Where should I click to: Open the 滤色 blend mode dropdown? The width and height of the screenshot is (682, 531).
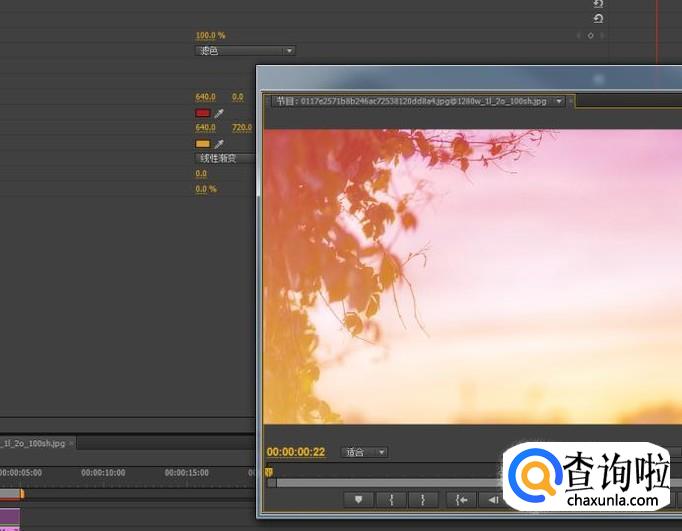(x=245, y=50)
